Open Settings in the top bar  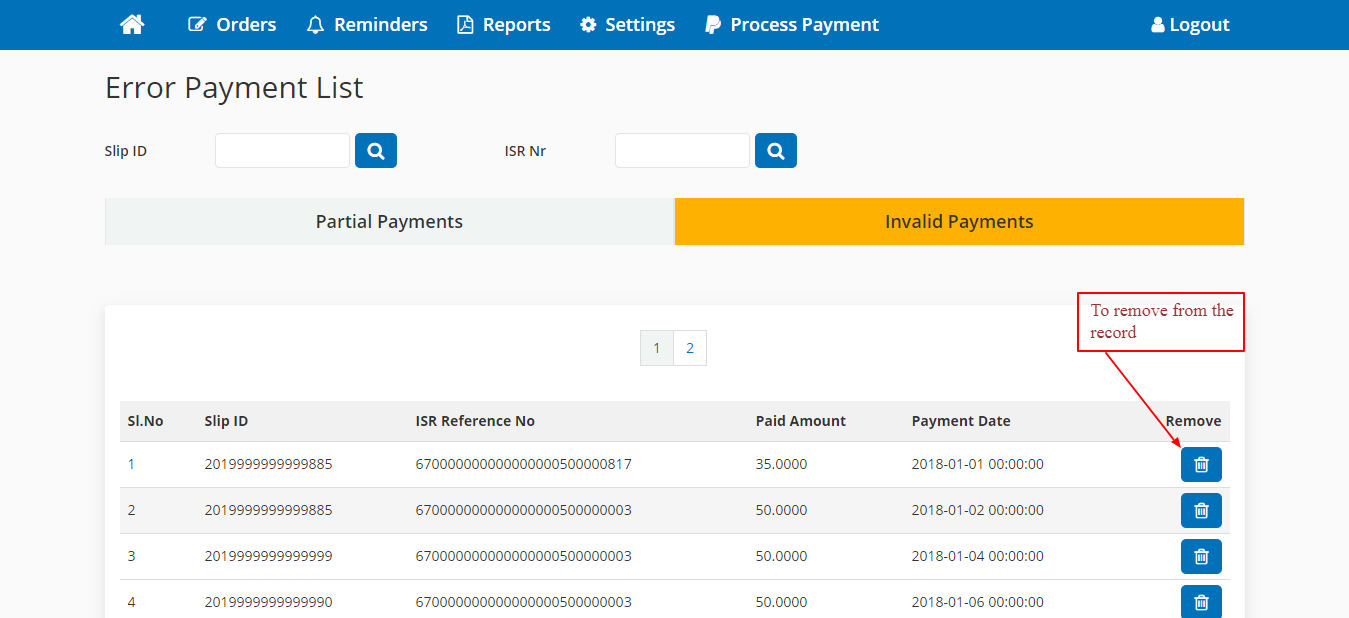tap(627, 25)
